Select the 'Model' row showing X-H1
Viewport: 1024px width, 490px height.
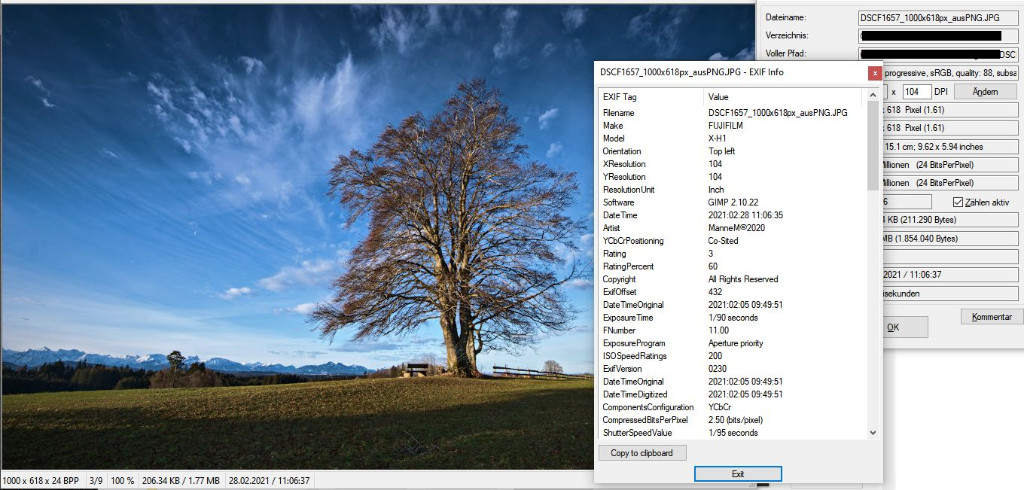point(733,139)
